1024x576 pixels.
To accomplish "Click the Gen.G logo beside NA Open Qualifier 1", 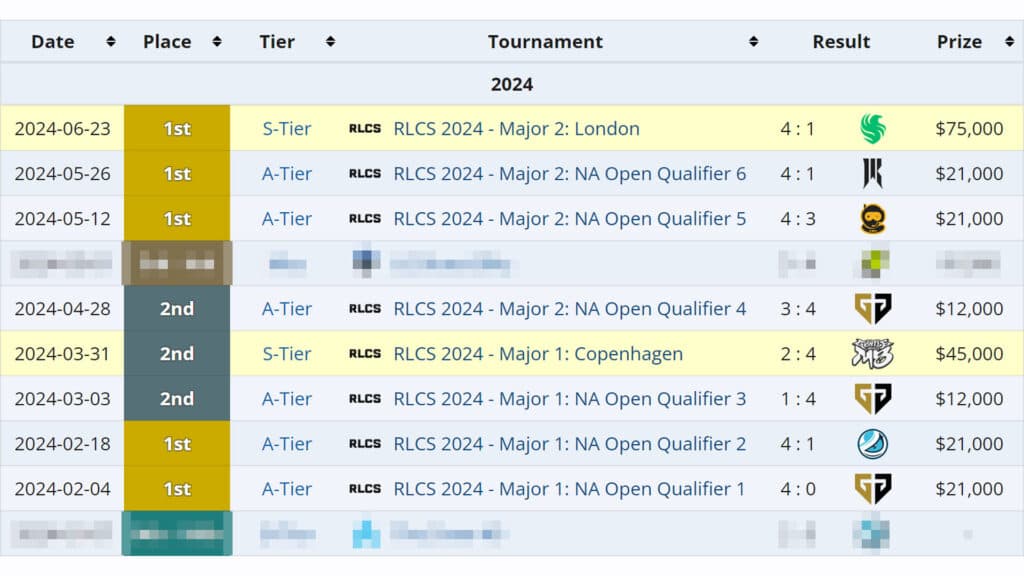I will [875, 488].
